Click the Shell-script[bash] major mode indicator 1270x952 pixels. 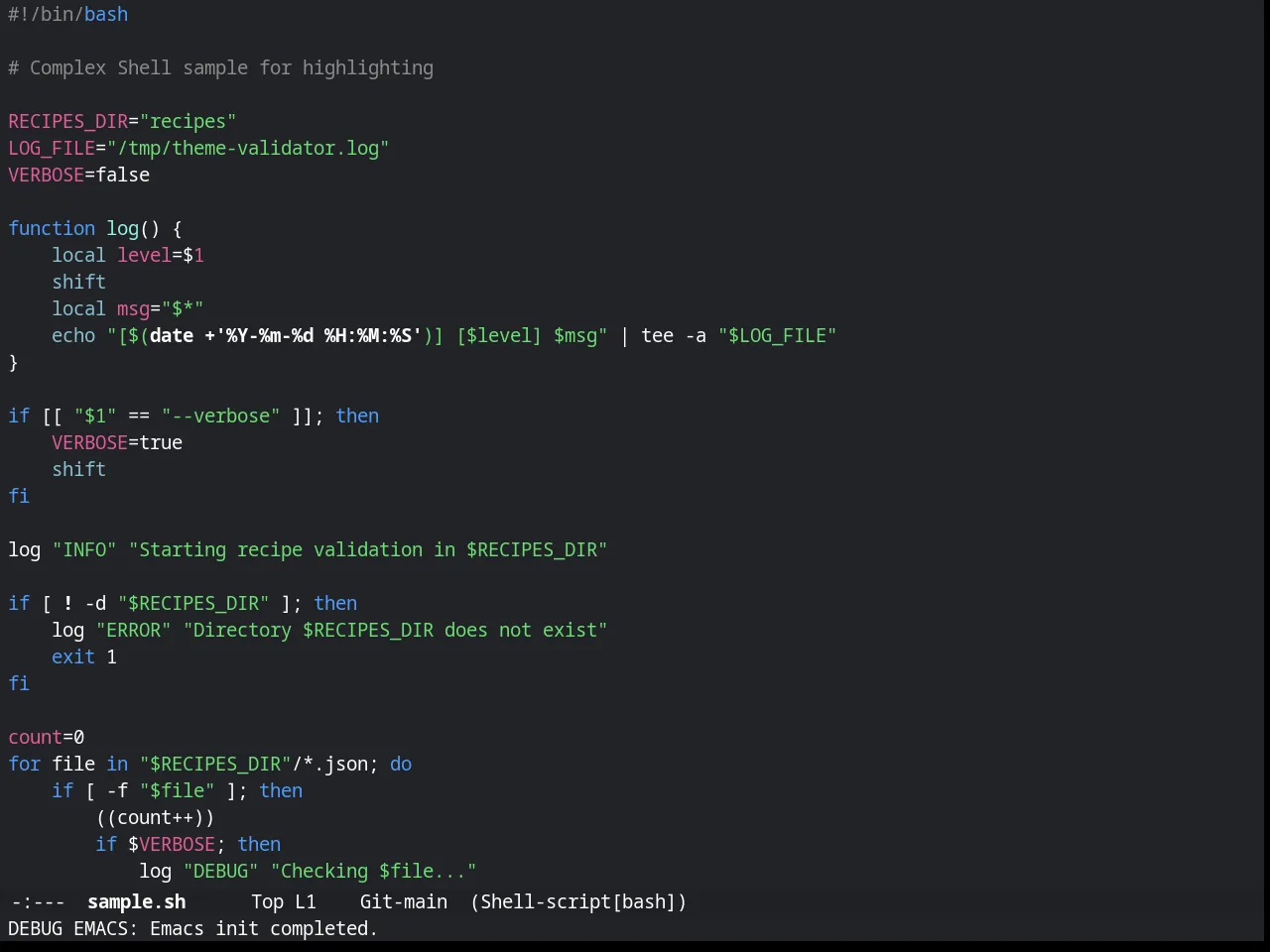click(578, 901)
